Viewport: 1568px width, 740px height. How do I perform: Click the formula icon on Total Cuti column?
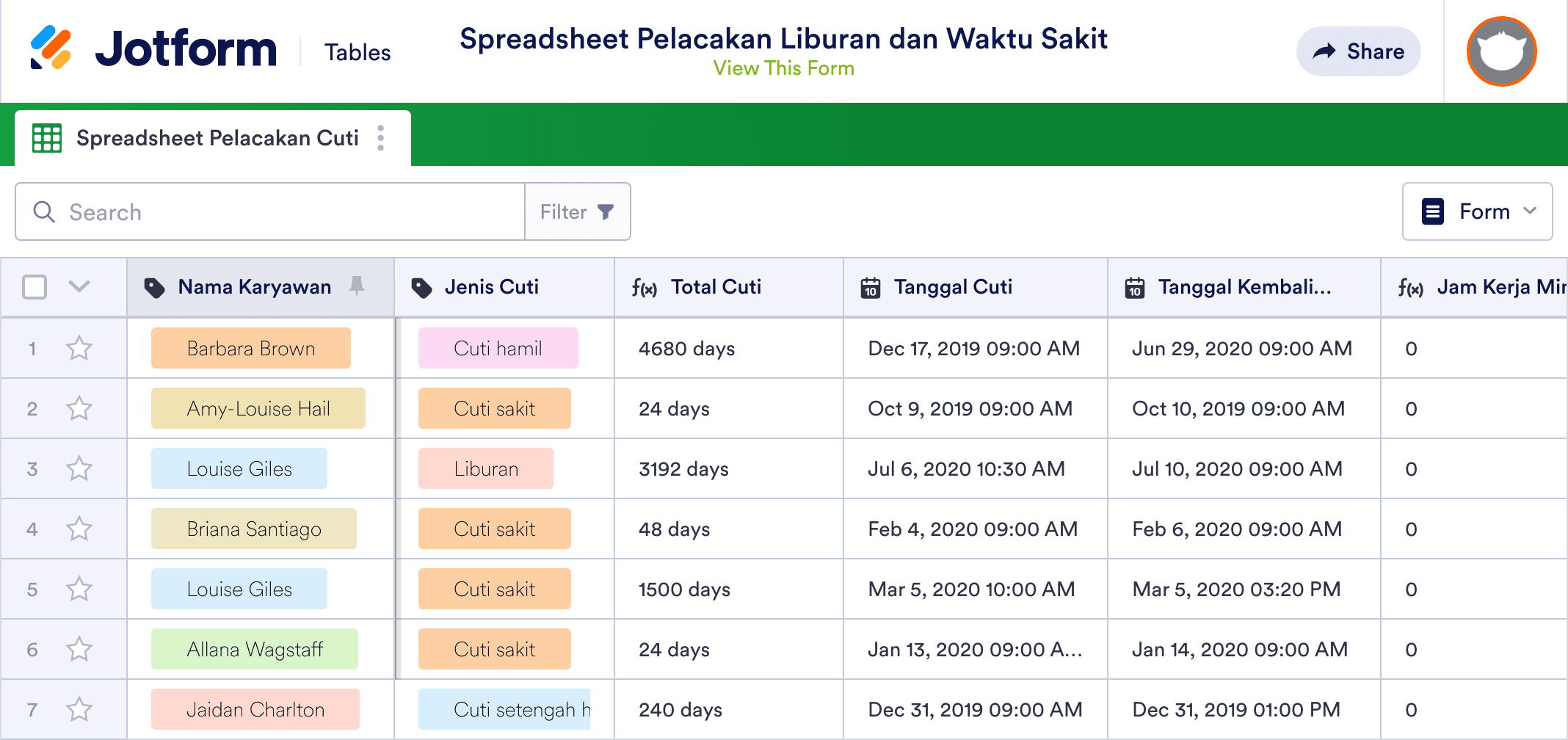(647, 287)
